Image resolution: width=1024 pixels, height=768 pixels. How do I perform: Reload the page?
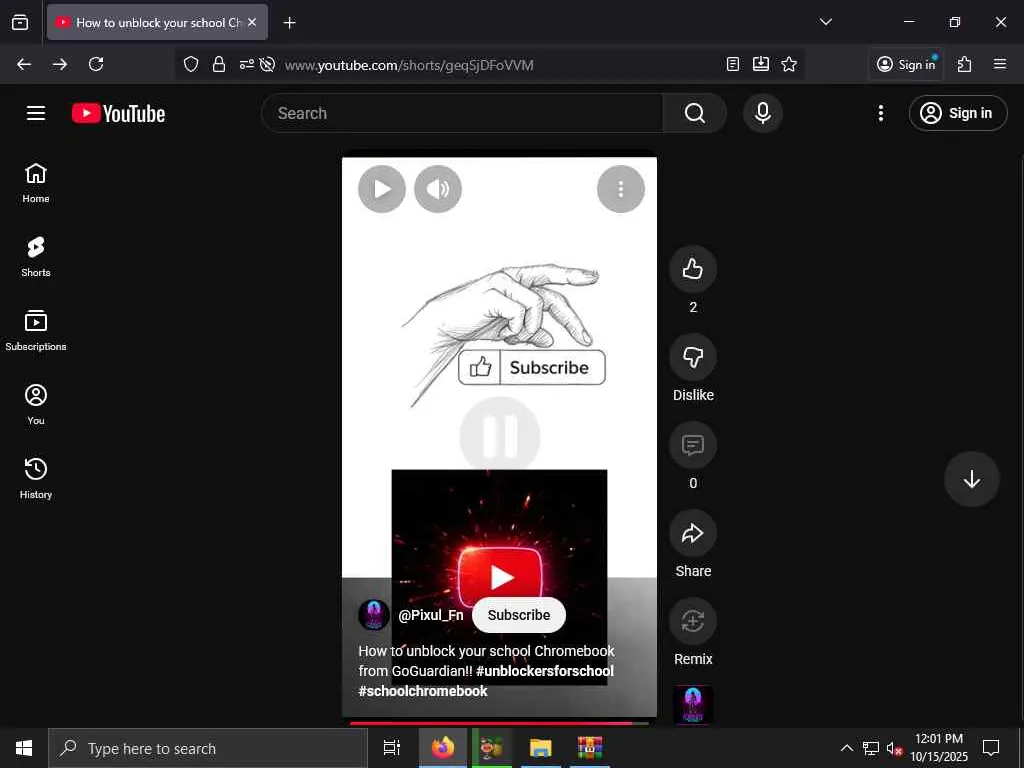(96, 64)
